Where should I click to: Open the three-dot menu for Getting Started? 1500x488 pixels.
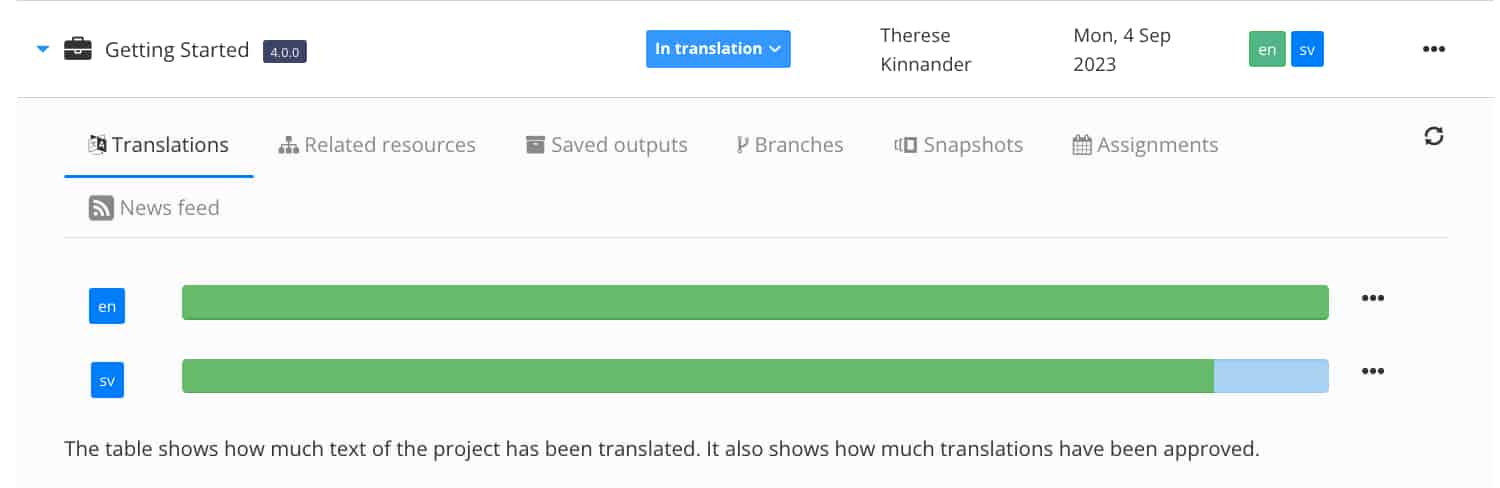(1433, 49)
